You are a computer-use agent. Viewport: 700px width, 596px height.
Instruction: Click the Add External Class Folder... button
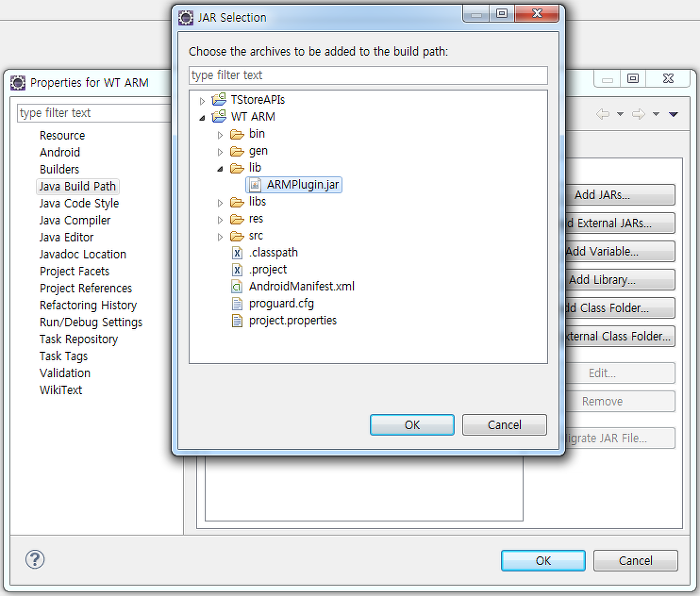[621, 336]
